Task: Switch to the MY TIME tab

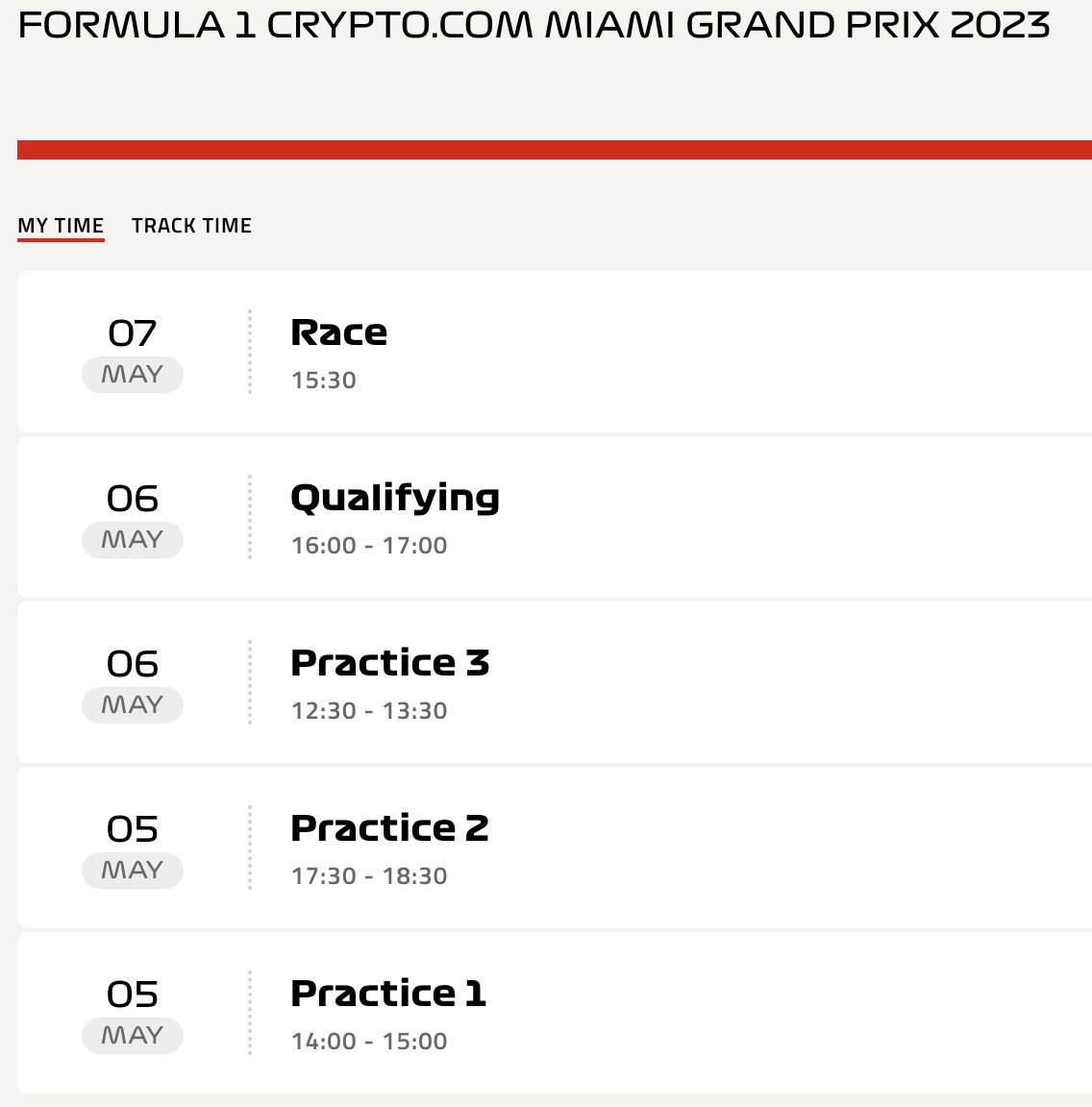Action: (x=61, y=226)
